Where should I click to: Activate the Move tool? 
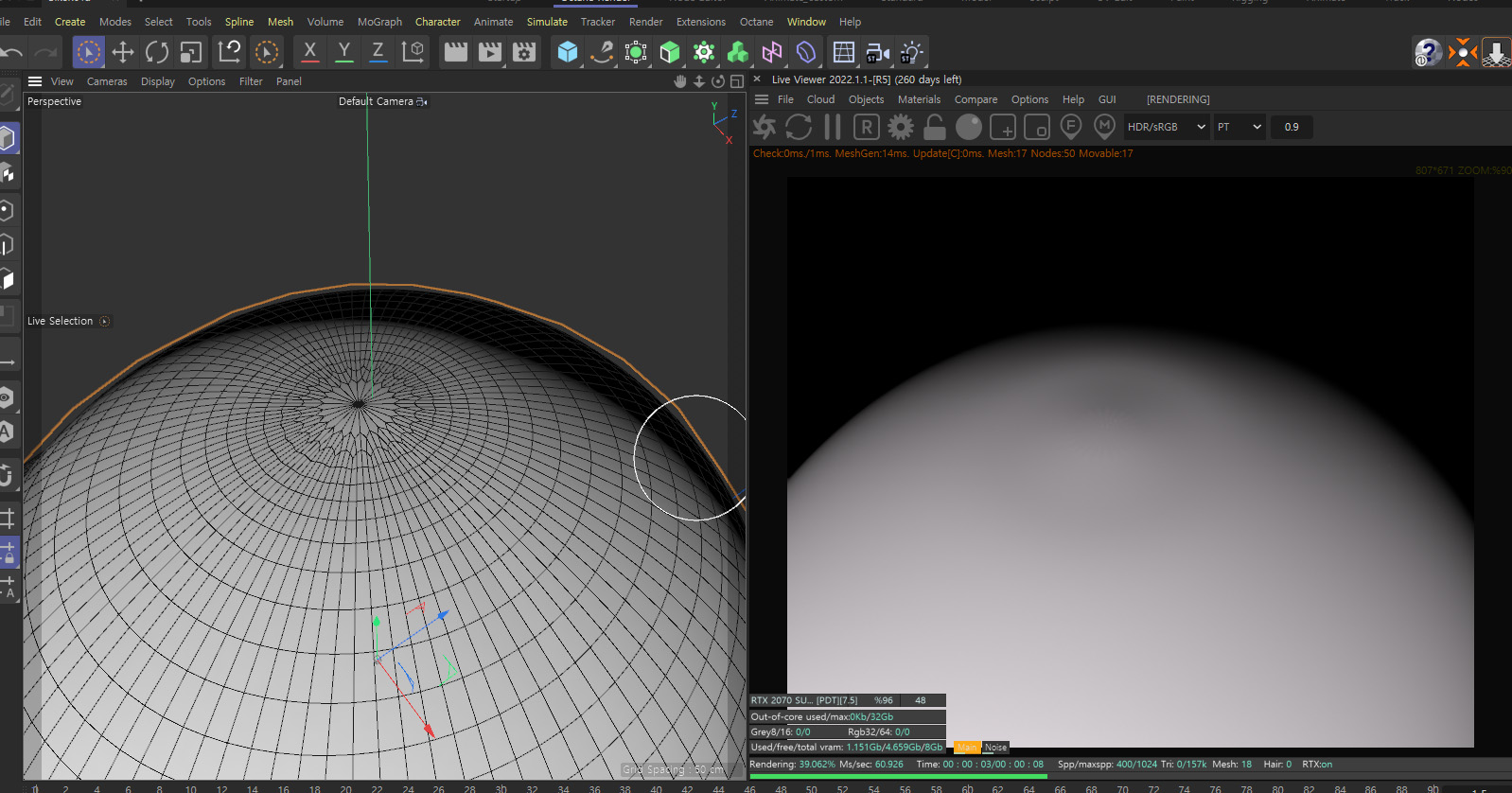click(x=123, y=52)
